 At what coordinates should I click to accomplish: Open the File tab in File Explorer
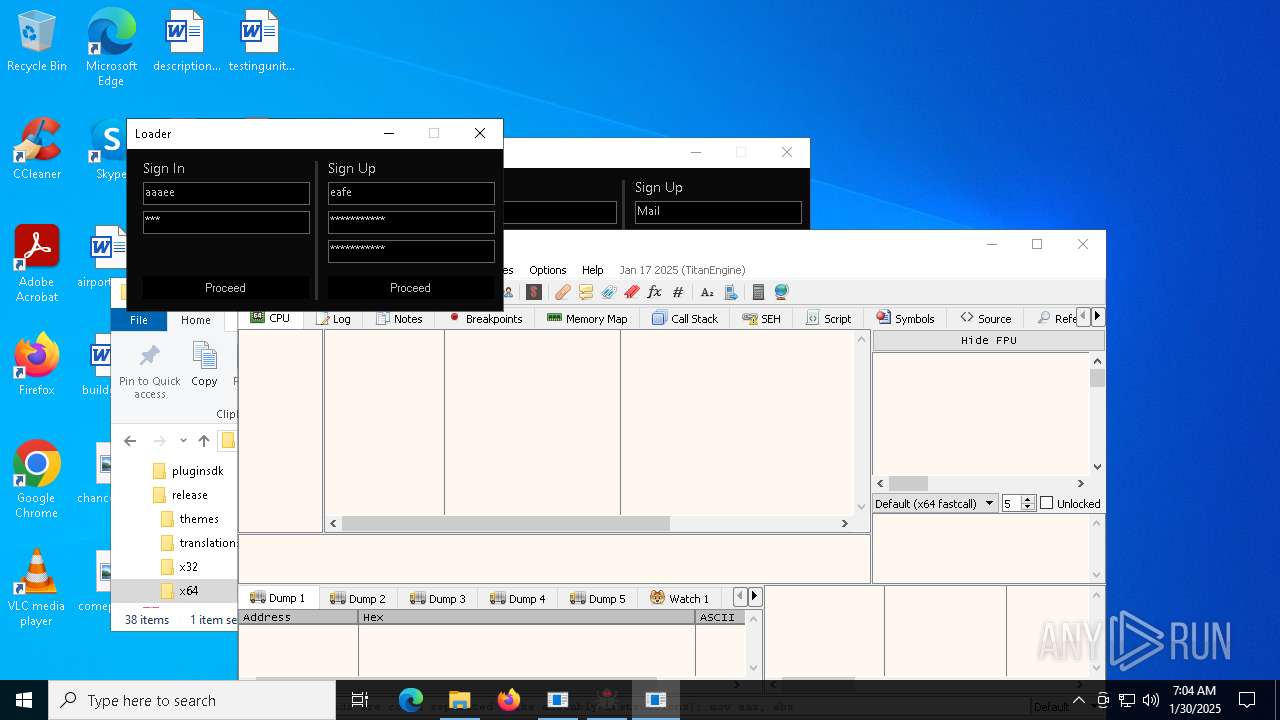click(139, 320)
